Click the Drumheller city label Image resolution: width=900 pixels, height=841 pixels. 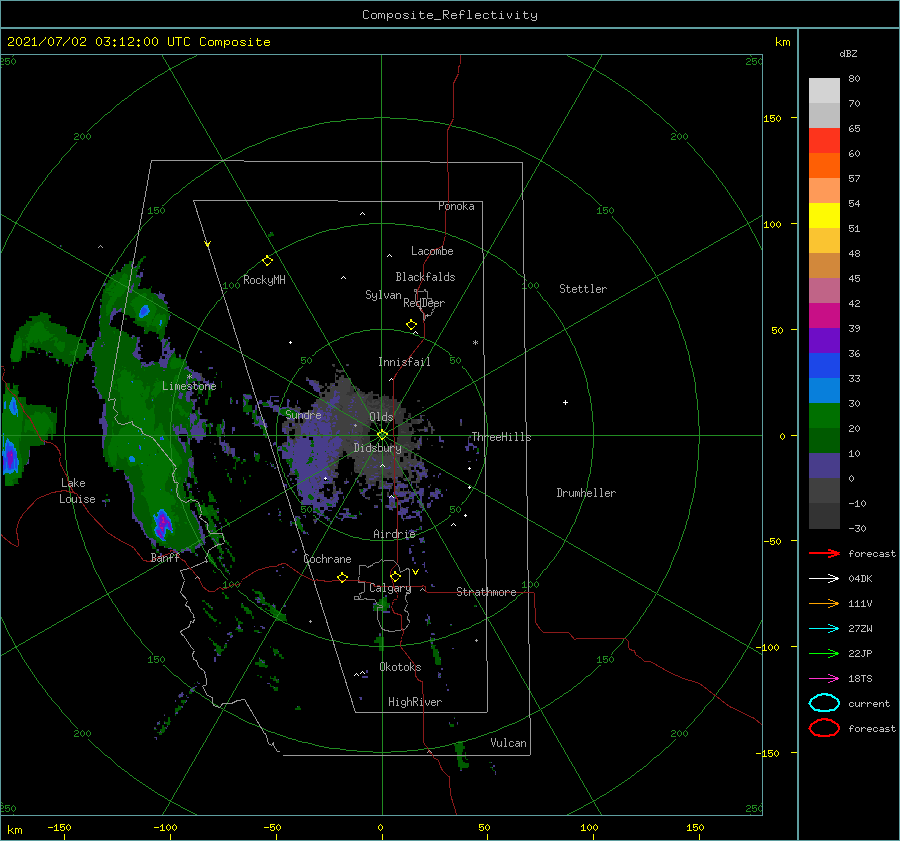586,493
